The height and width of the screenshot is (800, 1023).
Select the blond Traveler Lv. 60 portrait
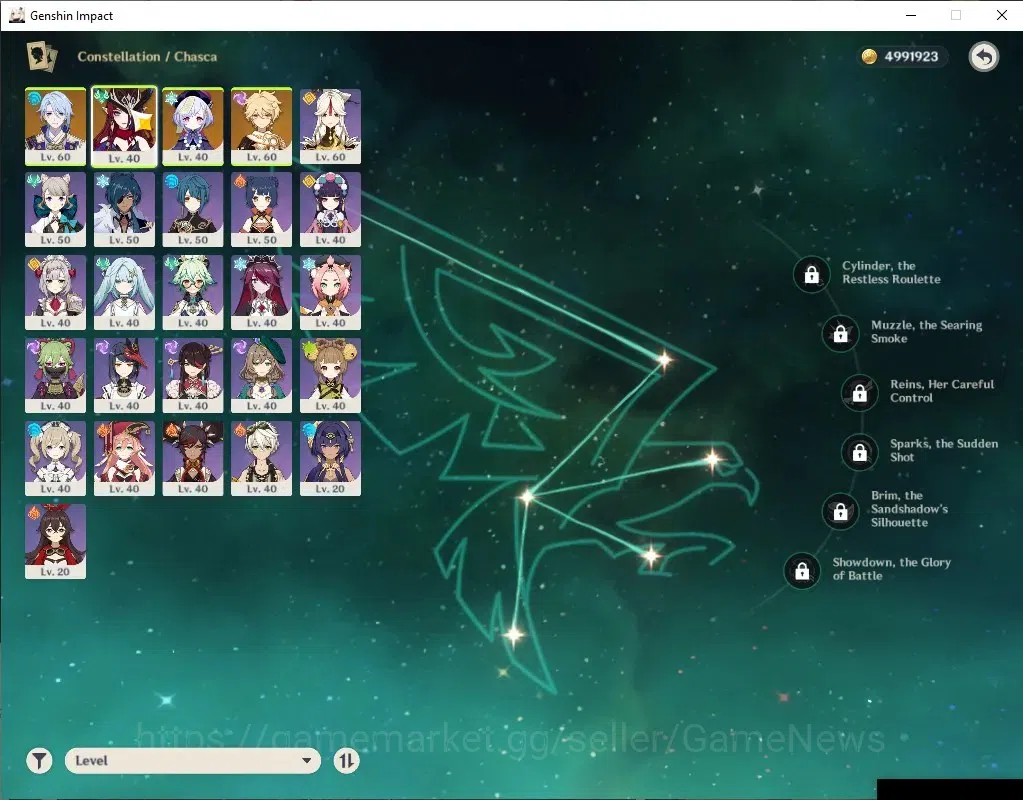click(x=262, y=127)
